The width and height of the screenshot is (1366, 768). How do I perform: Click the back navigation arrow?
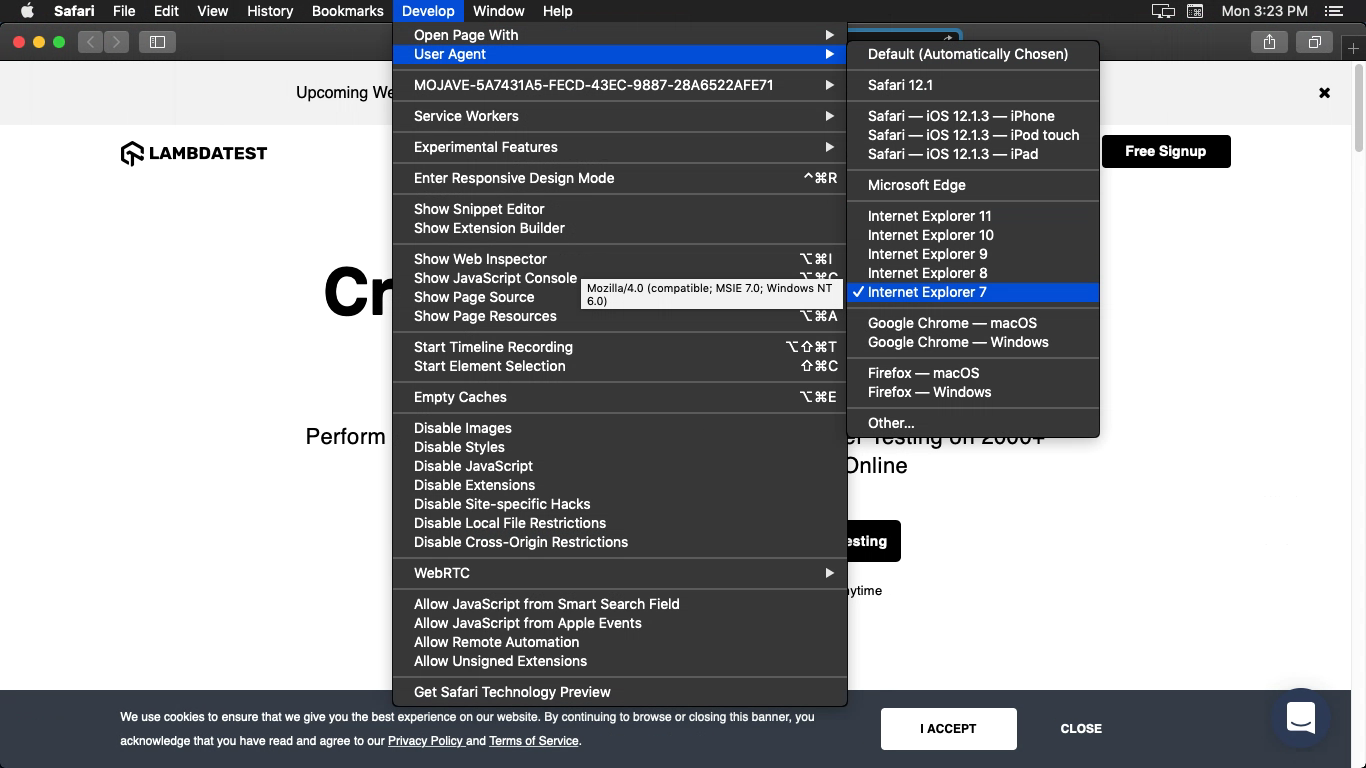91,42
